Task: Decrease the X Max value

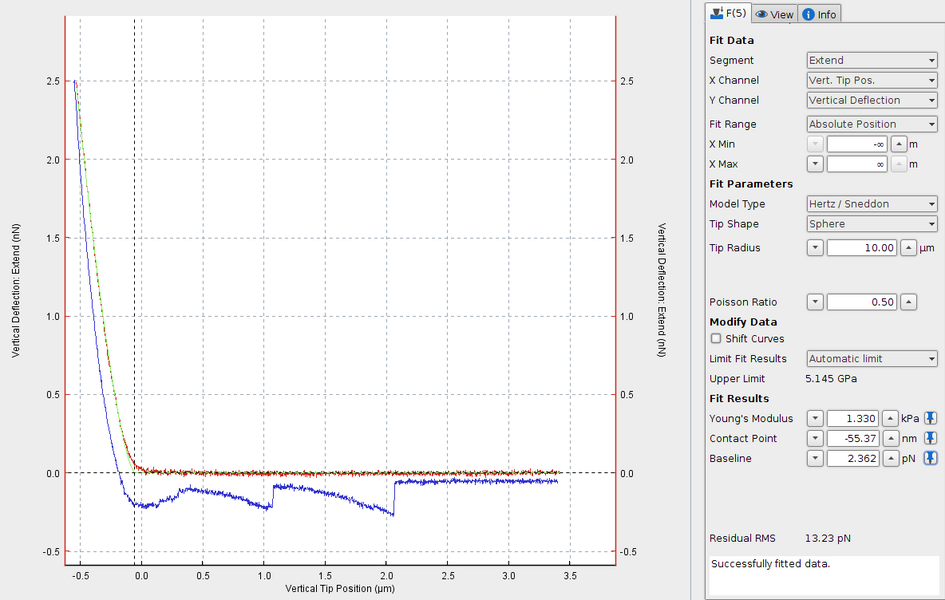Action: pyautogui.click(x=816, y=164)
